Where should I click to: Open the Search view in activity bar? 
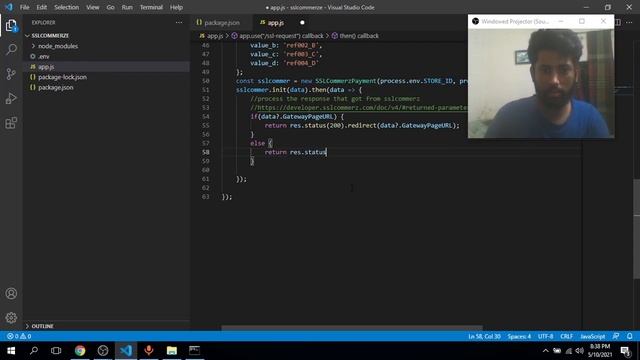pyautogui.click(x=11, y=50)
